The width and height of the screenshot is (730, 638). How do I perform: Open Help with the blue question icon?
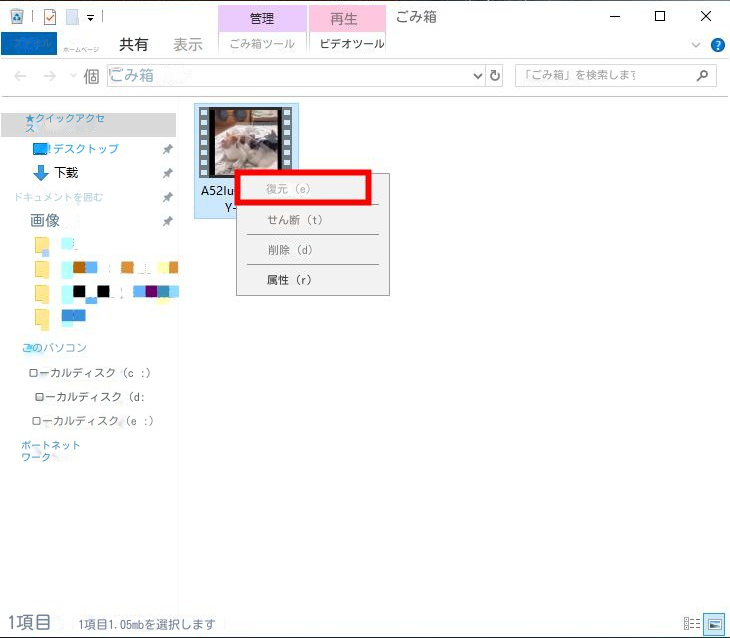[x=717, y=45]
